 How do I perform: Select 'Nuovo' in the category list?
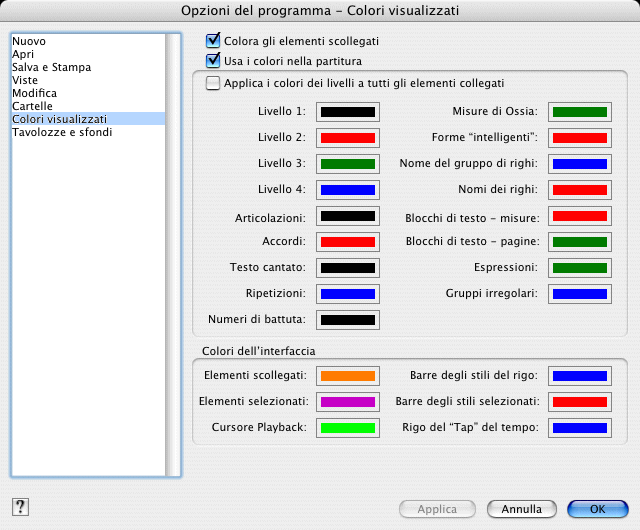29,41
